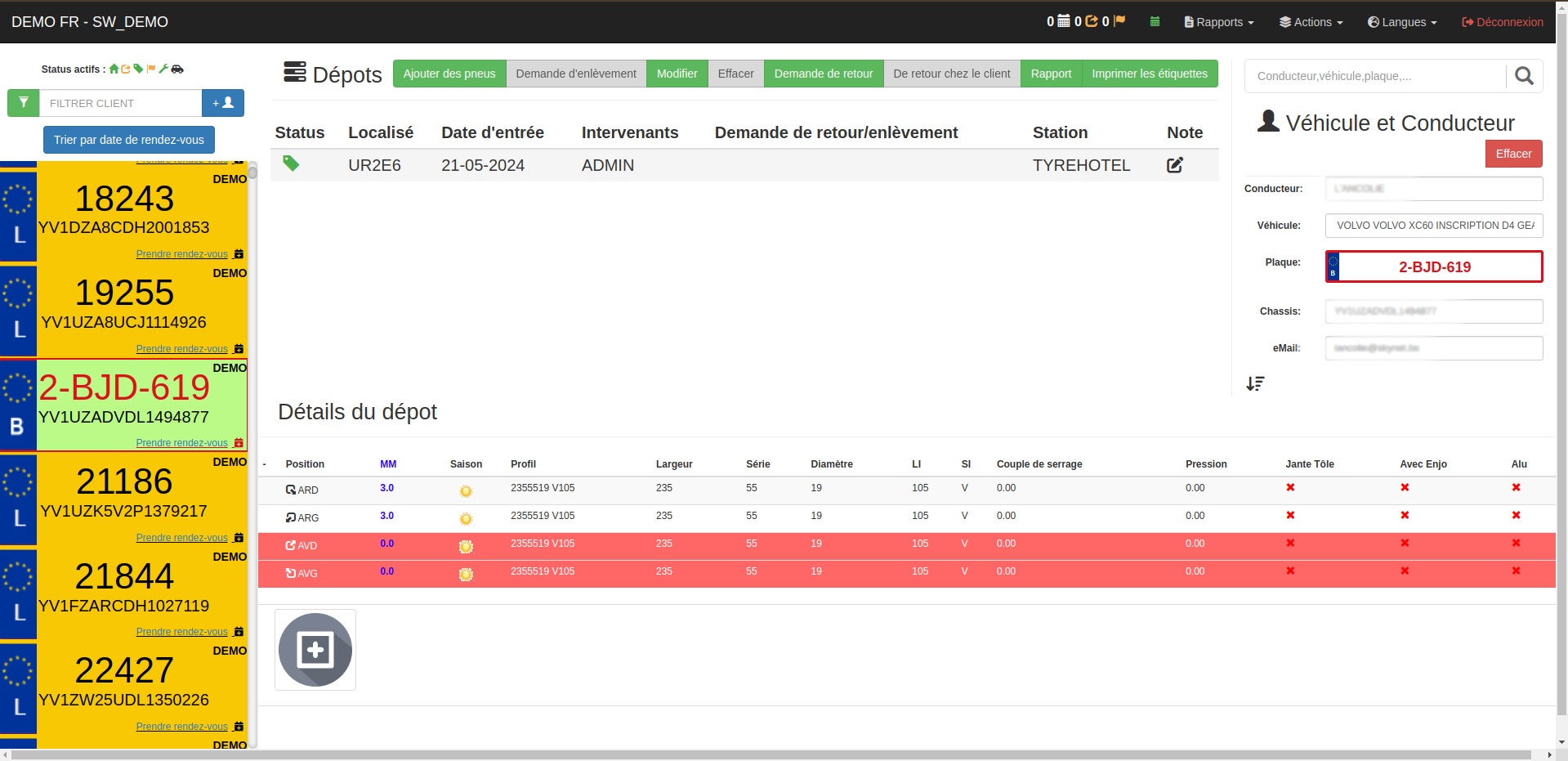Click the orange flag counter icon in top bar
Screen dimensions: 1568x761
tap(1119, 21)
